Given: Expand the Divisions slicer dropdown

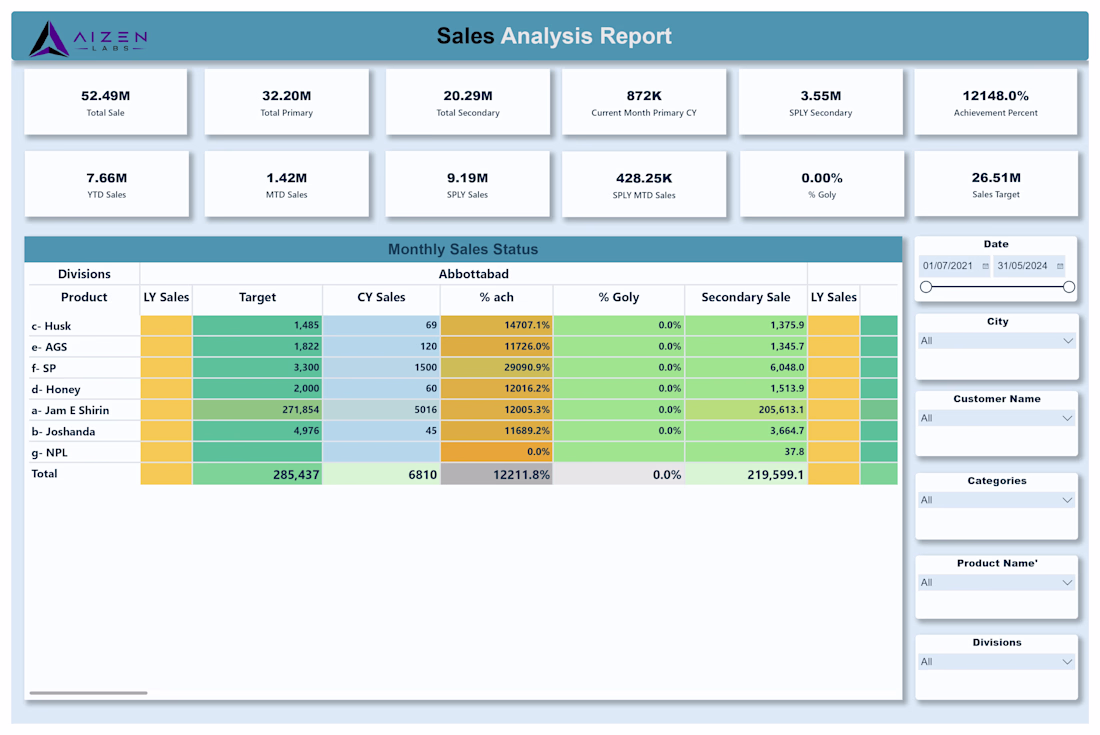Looking at the screenshot, I should point(997,661).
